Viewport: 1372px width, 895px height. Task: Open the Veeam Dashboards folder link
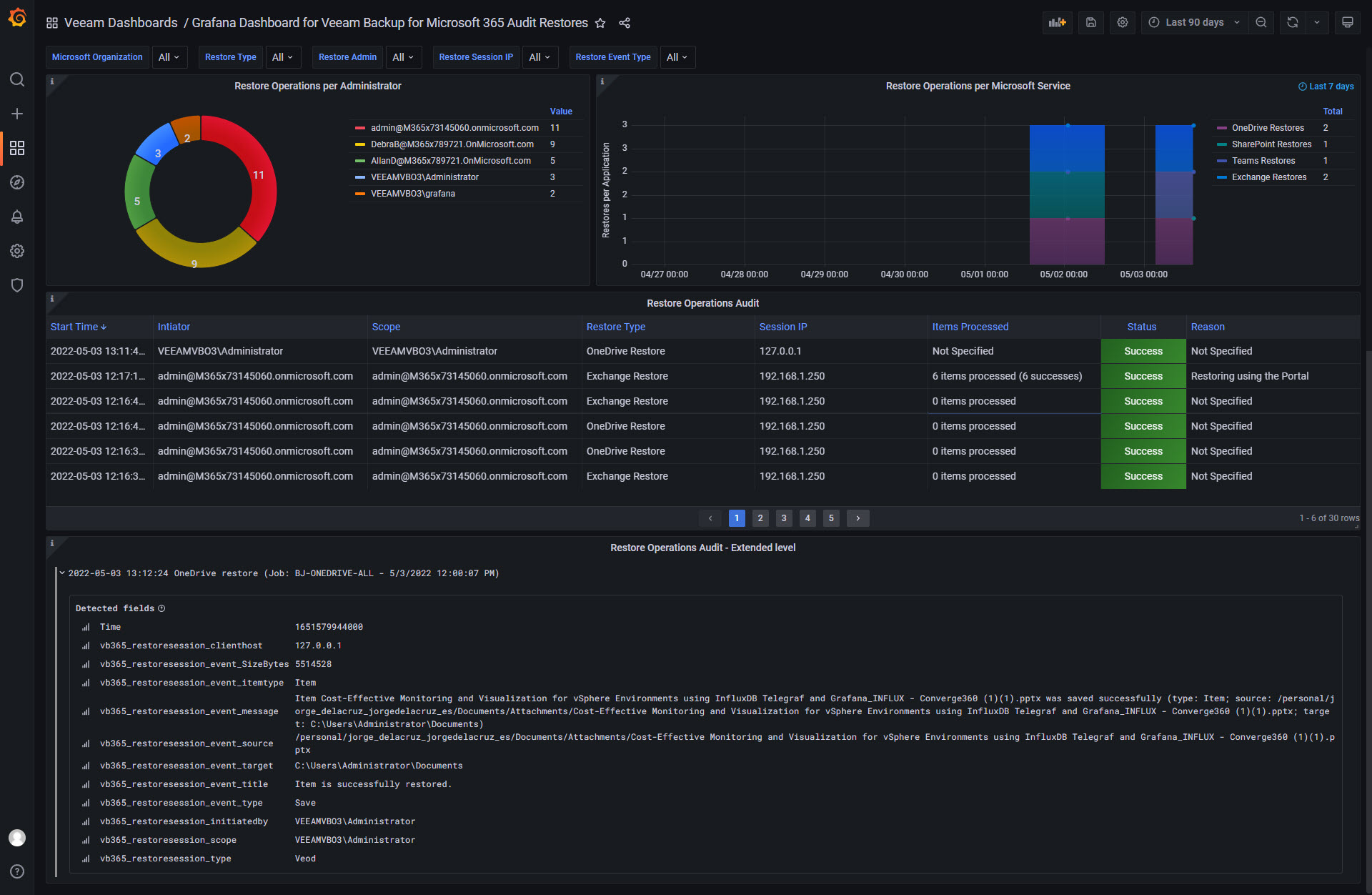[x=121, y=23]
